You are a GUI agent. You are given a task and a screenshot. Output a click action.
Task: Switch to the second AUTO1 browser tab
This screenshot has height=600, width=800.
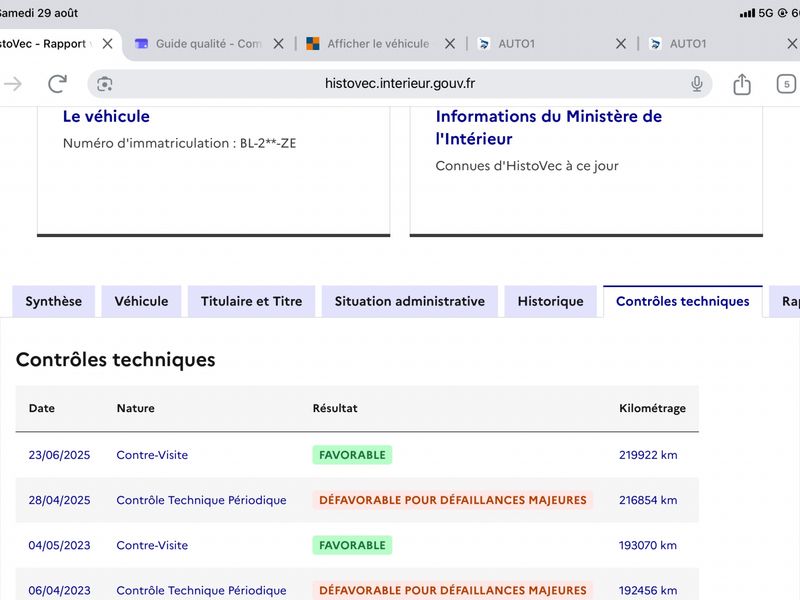tap(688, 44)
